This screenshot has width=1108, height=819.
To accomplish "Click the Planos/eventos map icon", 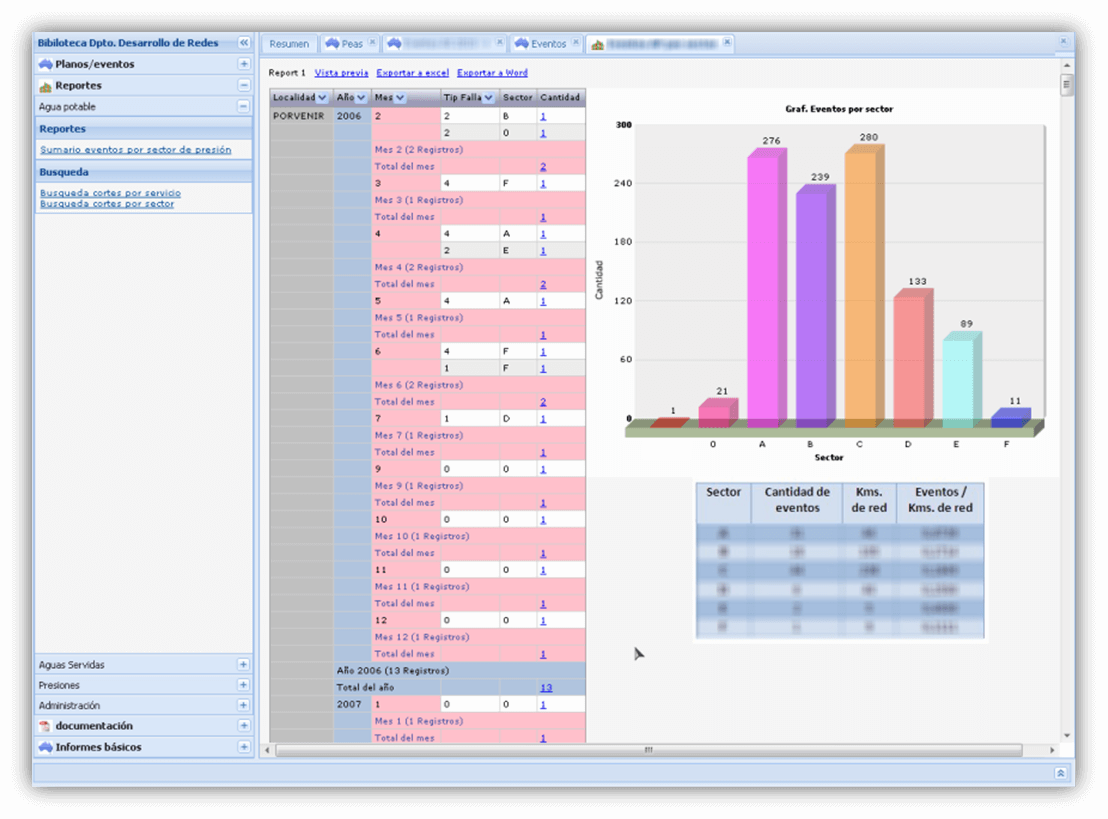I will 45,64.
